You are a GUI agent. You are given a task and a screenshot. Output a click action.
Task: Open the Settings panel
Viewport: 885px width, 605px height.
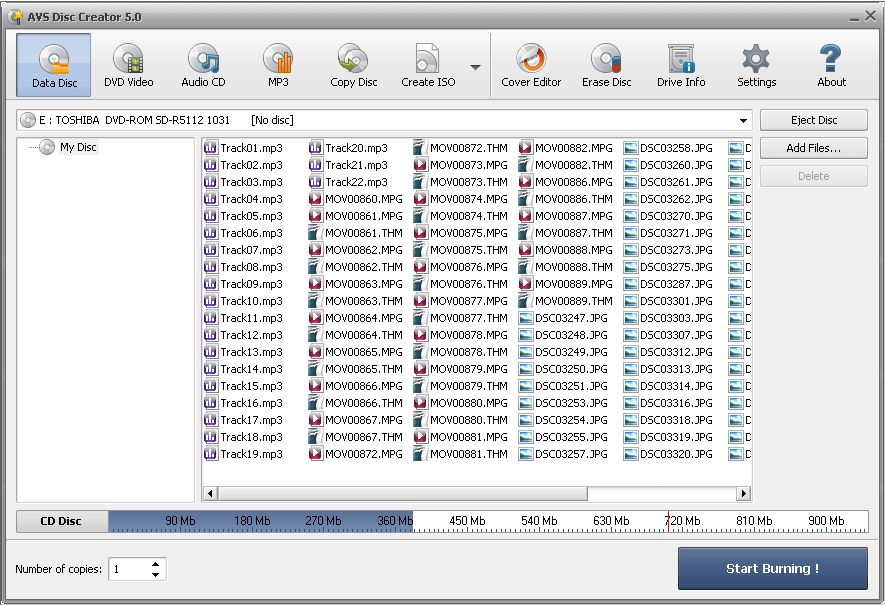coord(755,63)
